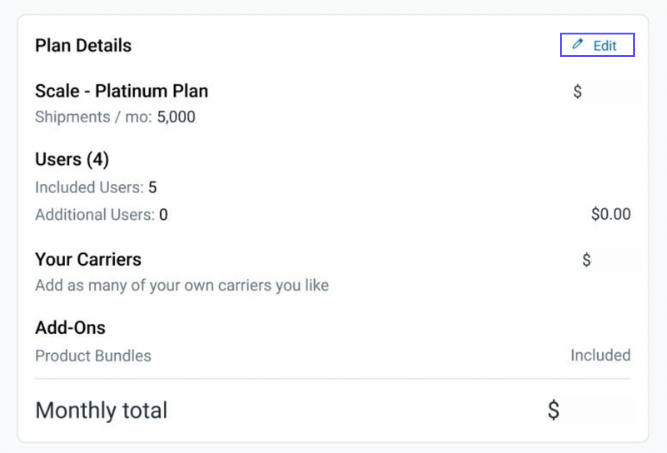Click the Plan Details heading
Screen dimensions: 667x453
[x=83, y=46]
